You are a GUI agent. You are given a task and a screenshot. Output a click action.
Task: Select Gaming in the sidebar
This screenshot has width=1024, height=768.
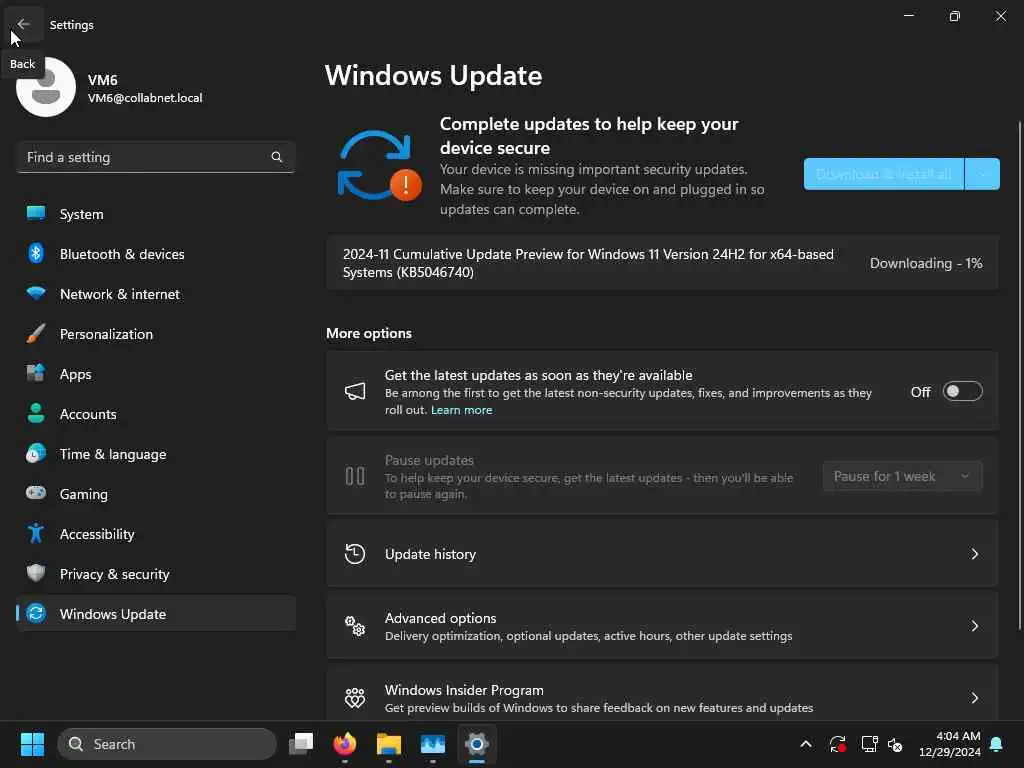pyautogui.click(x=155, y=493)
